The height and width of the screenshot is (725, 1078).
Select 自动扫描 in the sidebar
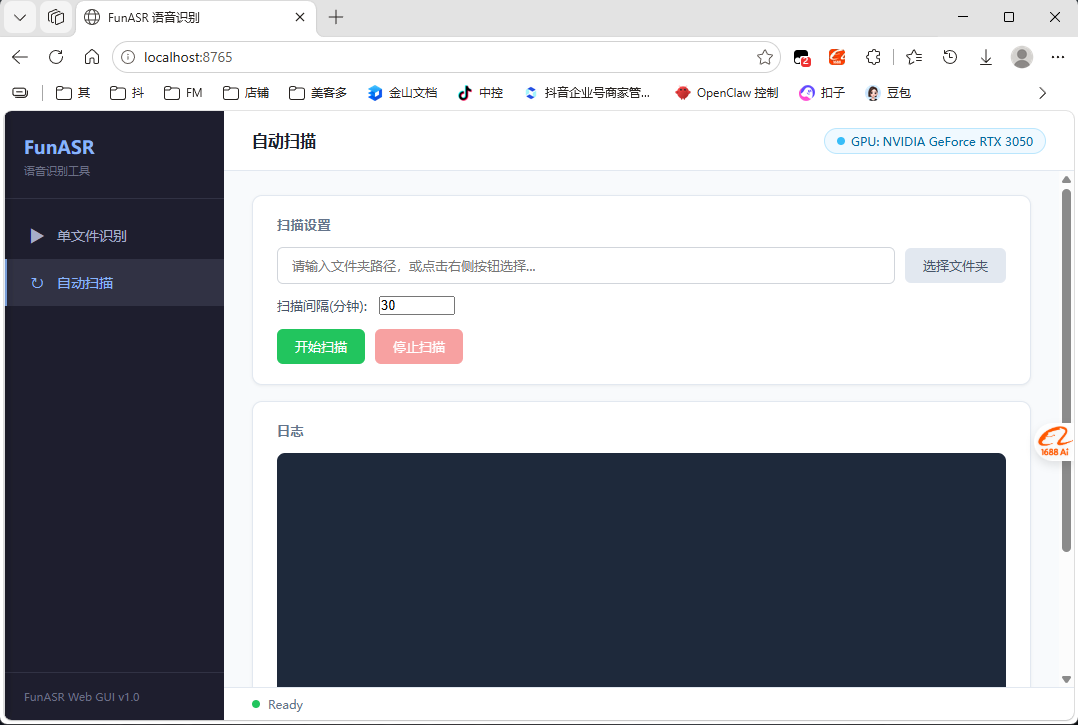pos(114,282)
